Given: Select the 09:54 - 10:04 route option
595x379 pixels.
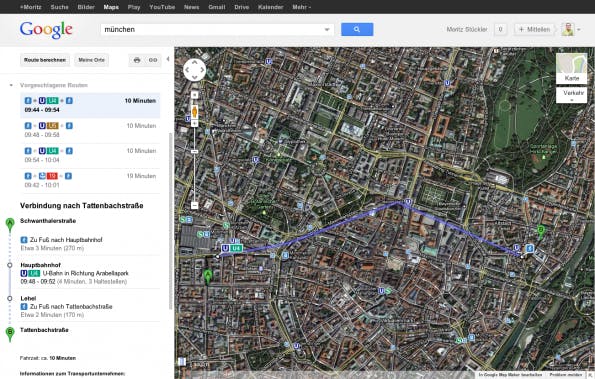Looking at the screenshot, I should [90, 155].
